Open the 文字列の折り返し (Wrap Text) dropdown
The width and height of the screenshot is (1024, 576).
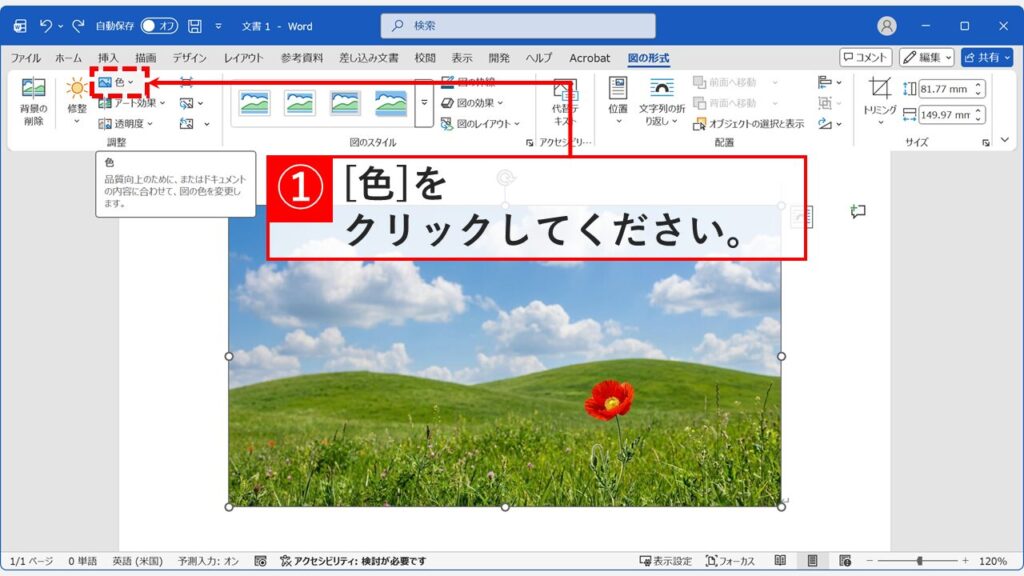[x=661, y=110]
